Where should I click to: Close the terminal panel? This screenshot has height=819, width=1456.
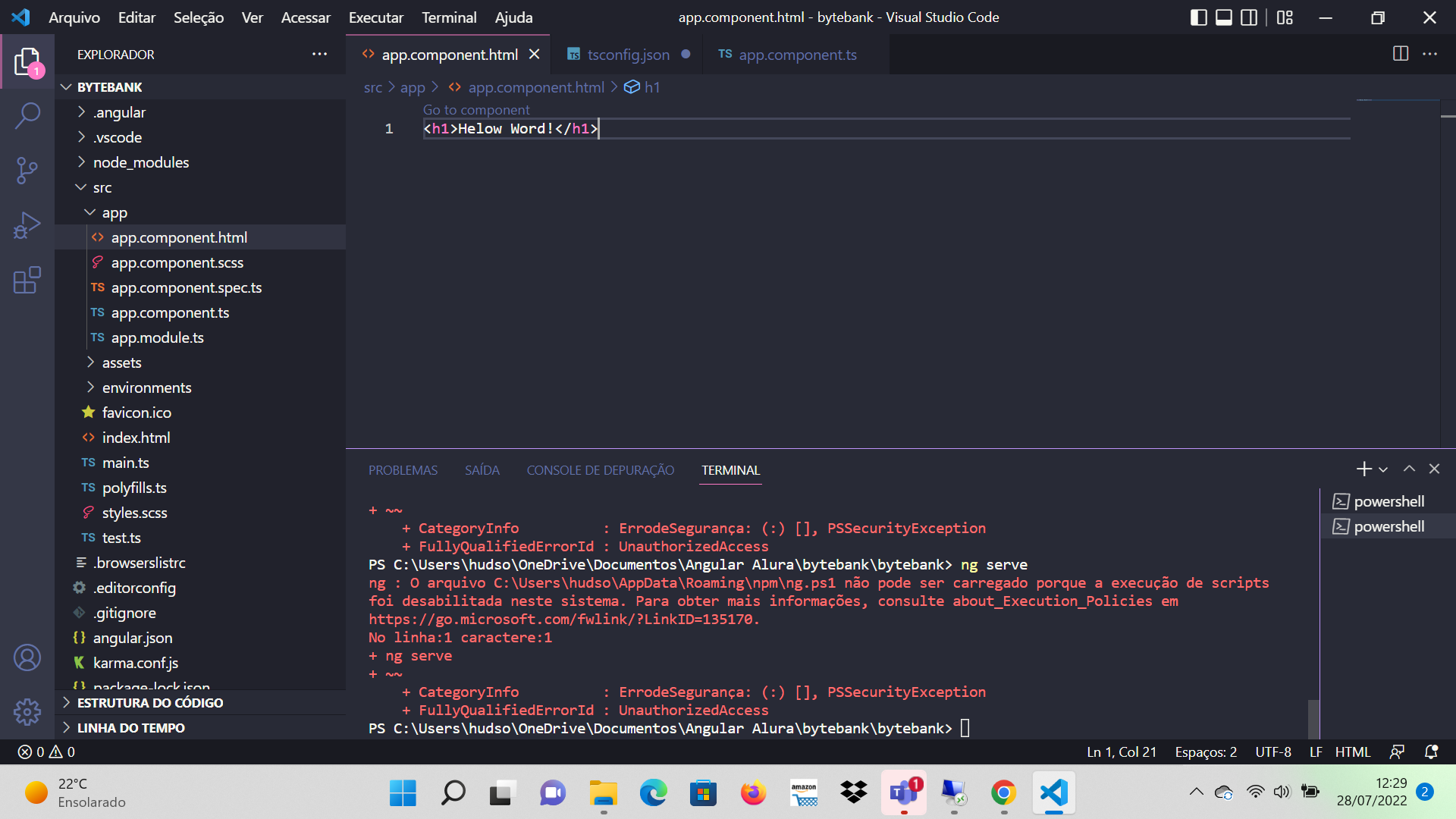[1434, 469]
